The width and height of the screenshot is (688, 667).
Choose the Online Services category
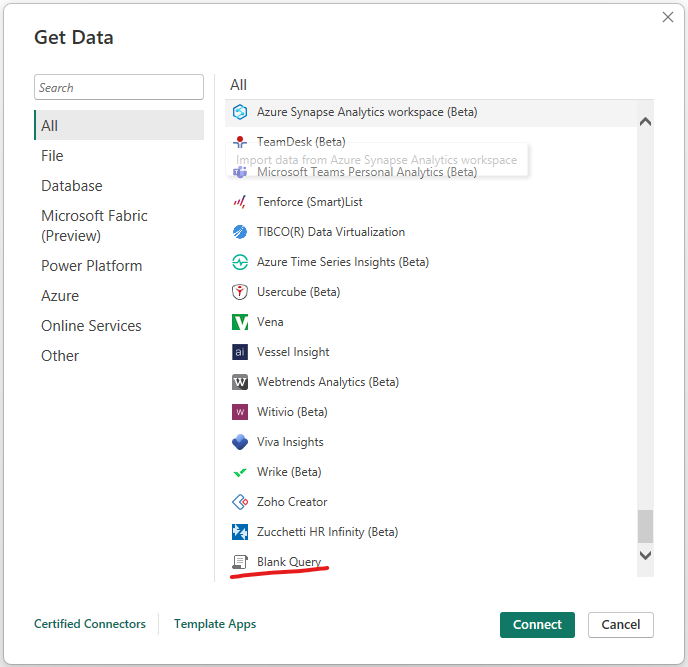[91, 326]
